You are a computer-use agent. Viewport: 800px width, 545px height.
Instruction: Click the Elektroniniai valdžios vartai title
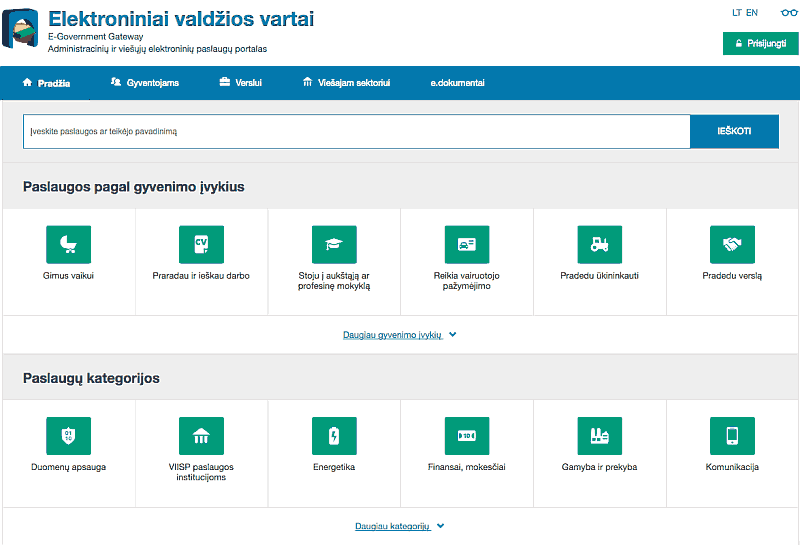tap(181, 19)
